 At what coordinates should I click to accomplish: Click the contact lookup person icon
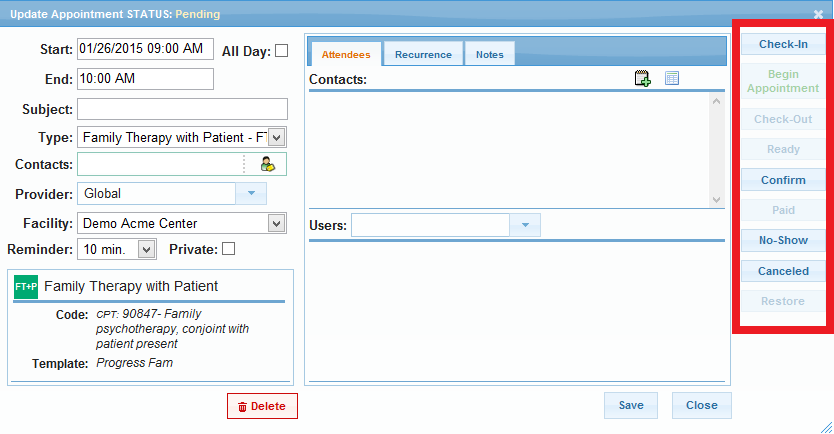267,165
